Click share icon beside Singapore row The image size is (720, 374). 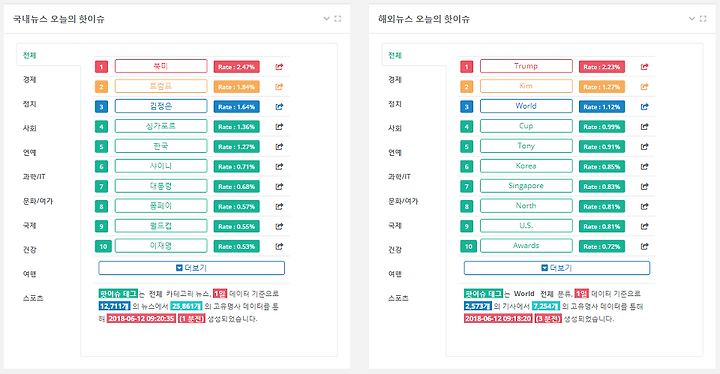point(644,187)
